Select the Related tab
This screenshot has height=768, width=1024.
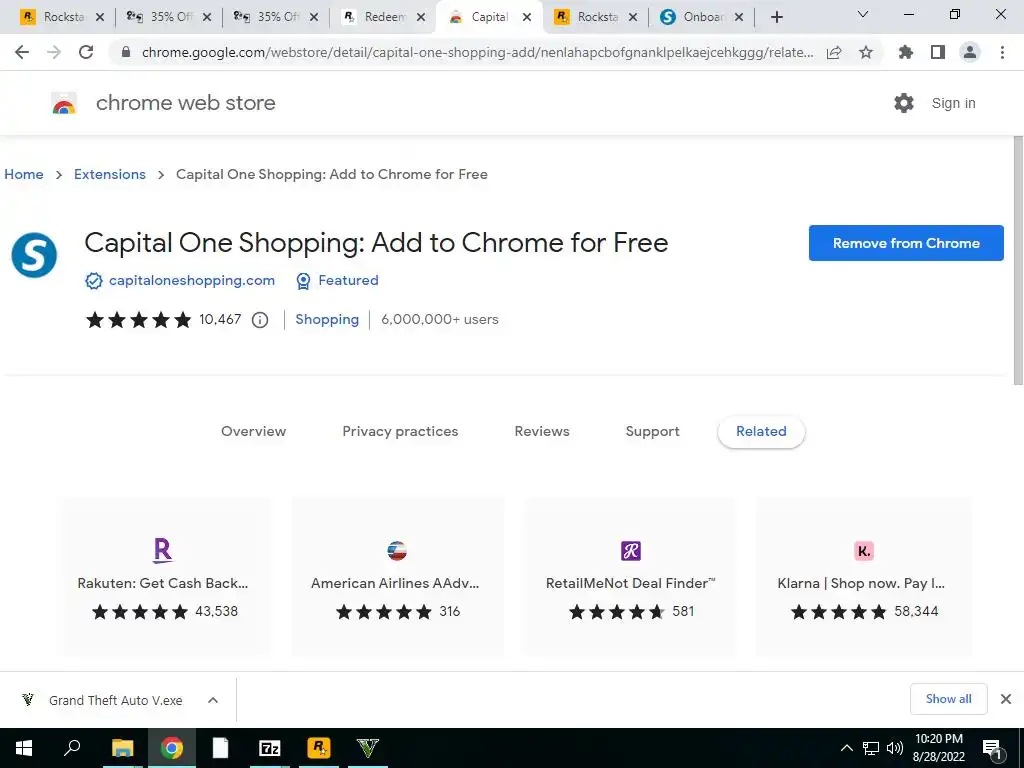761,432
